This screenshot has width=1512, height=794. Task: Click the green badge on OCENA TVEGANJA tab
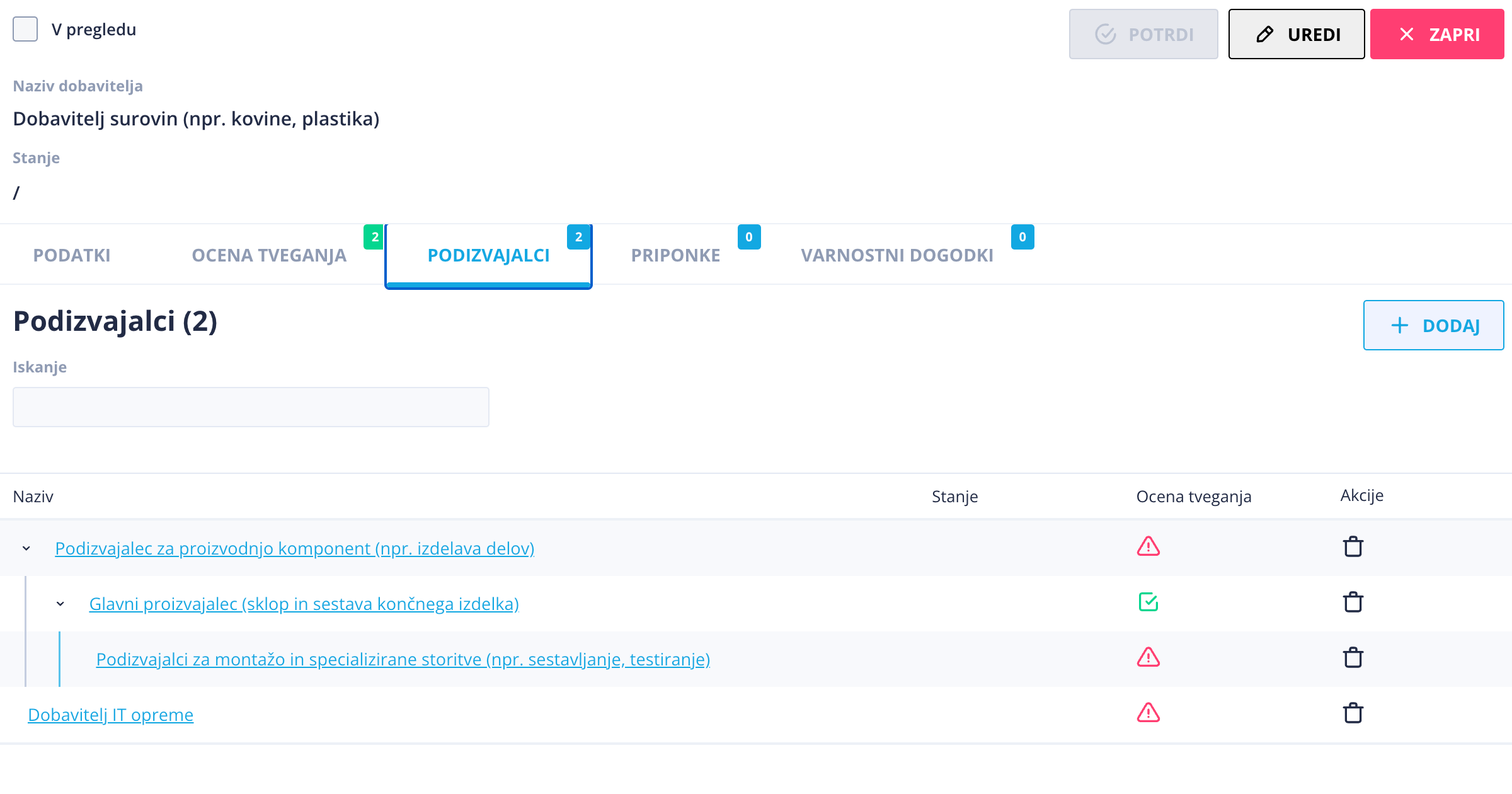tap(374, 237)
